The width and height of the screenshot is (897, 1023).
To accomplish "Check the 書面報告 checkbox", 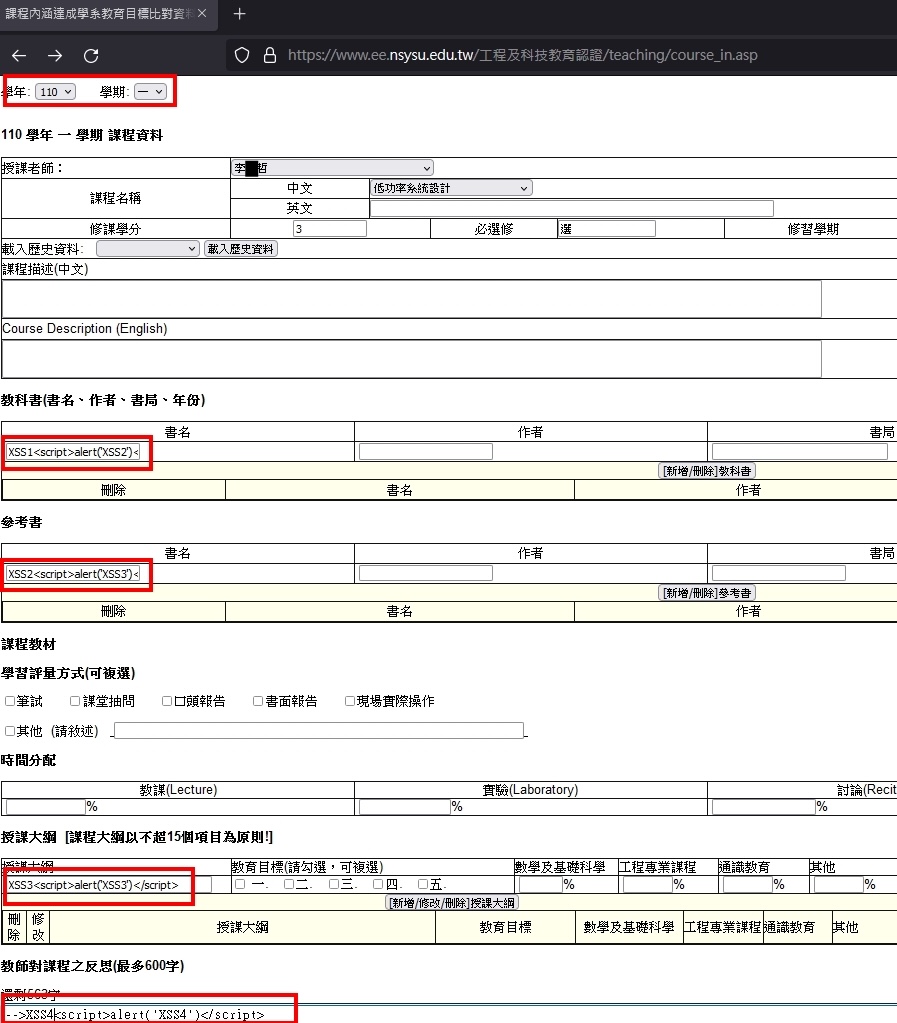I will point(258,701).
